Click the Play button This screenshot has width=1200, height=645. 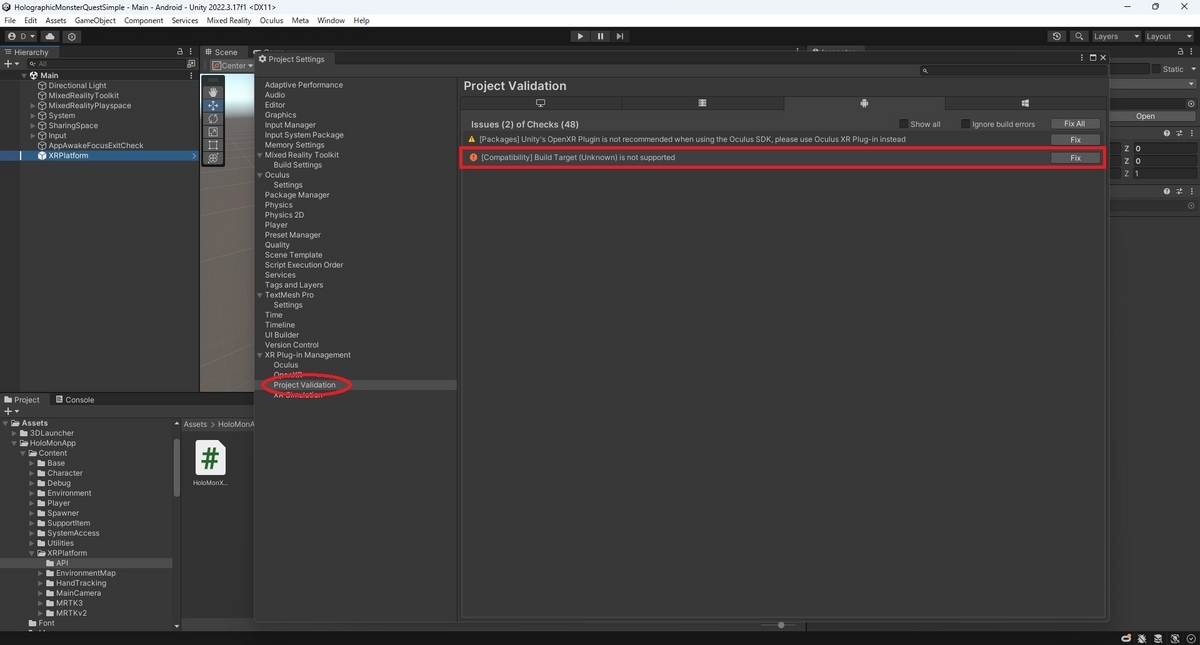pos(580,36)
